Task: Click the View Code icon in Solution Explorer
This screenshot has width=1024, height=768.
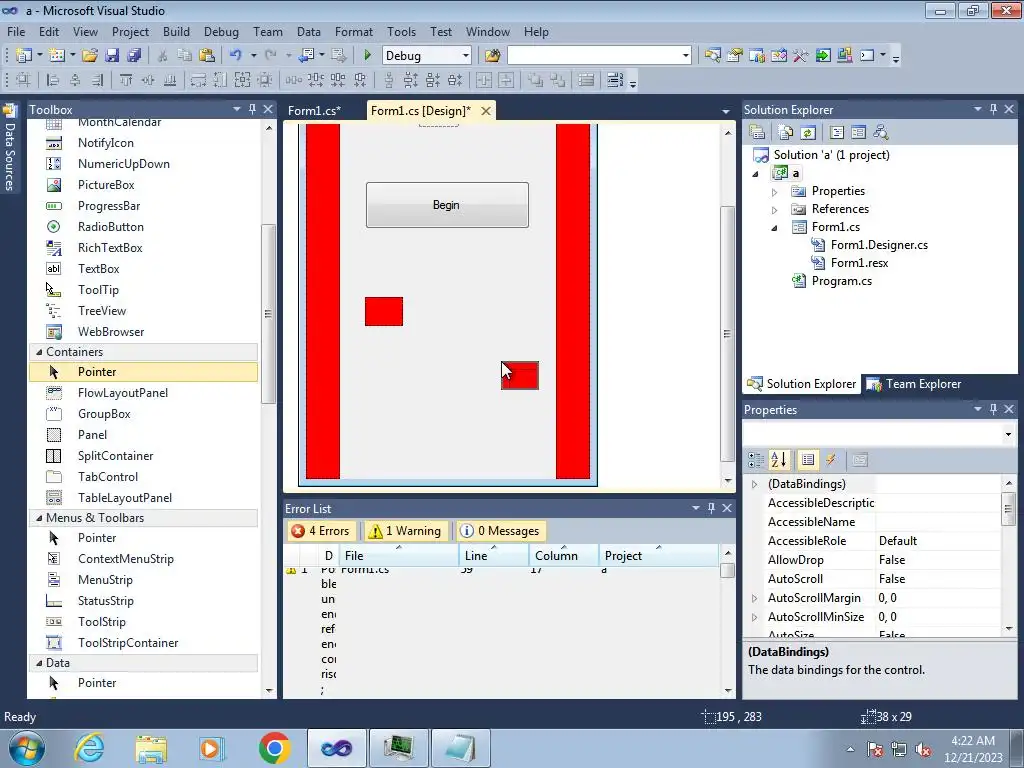Action: [837, 133]
